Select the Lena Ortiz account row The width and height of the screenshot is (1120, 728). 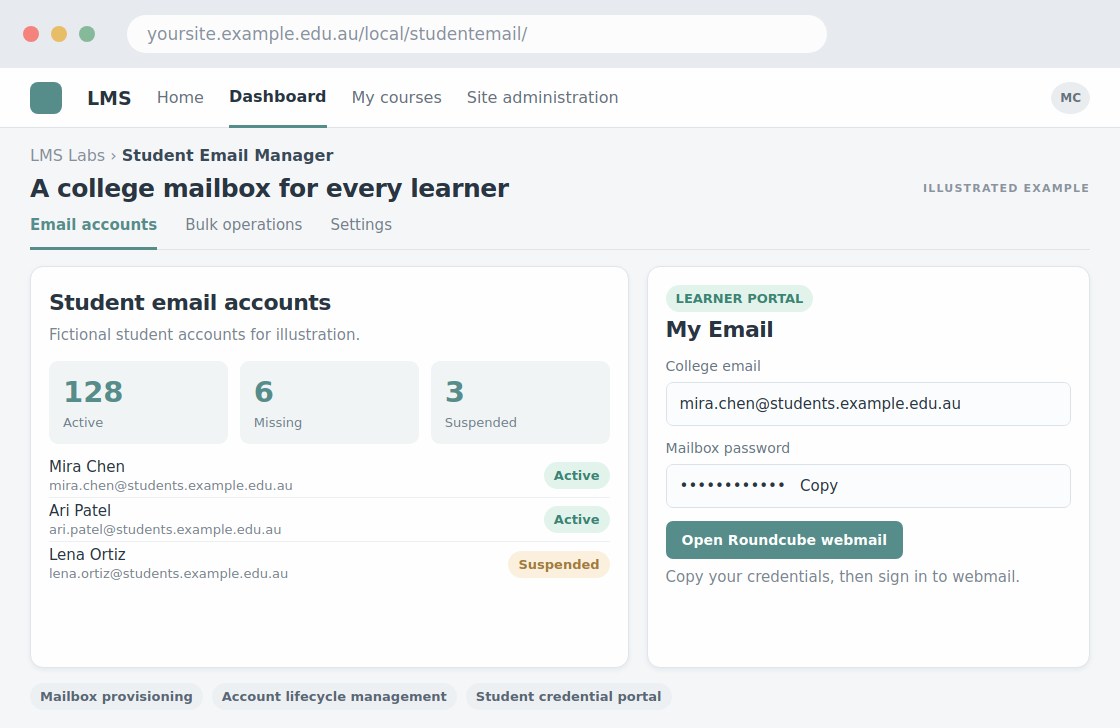329,564
